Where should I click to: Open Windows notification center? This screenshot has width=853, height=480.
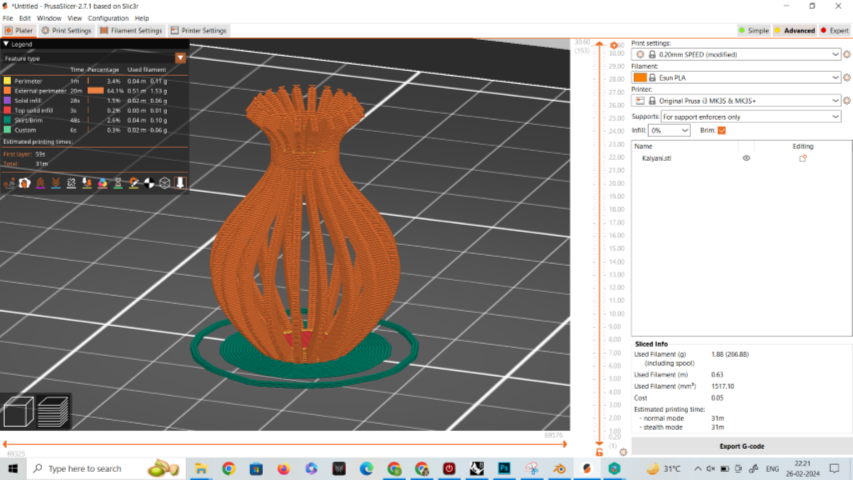coord(835,469)
